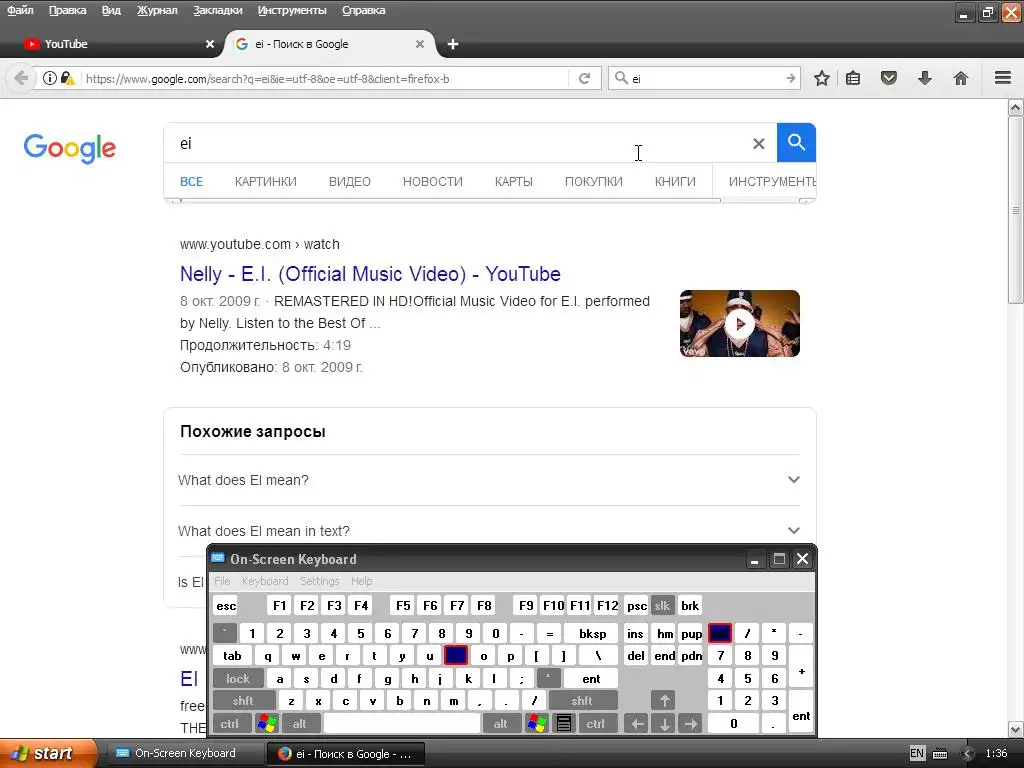This screenshot has height=768, width=1024.
Task: Click the down arrow key on on-screen keyboard
Action: 664,724
